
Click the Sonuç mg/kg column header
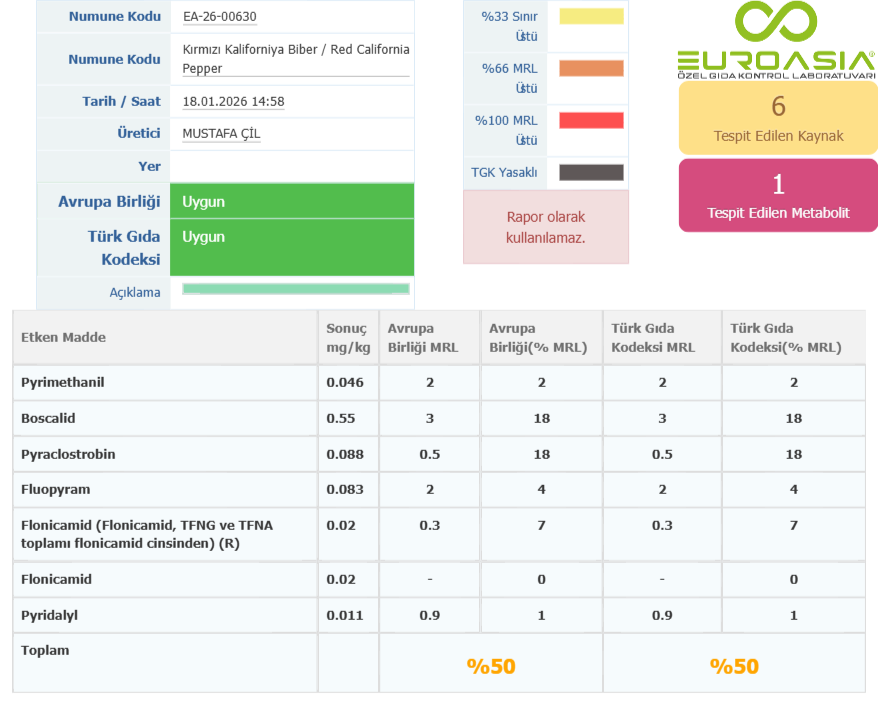347,338
